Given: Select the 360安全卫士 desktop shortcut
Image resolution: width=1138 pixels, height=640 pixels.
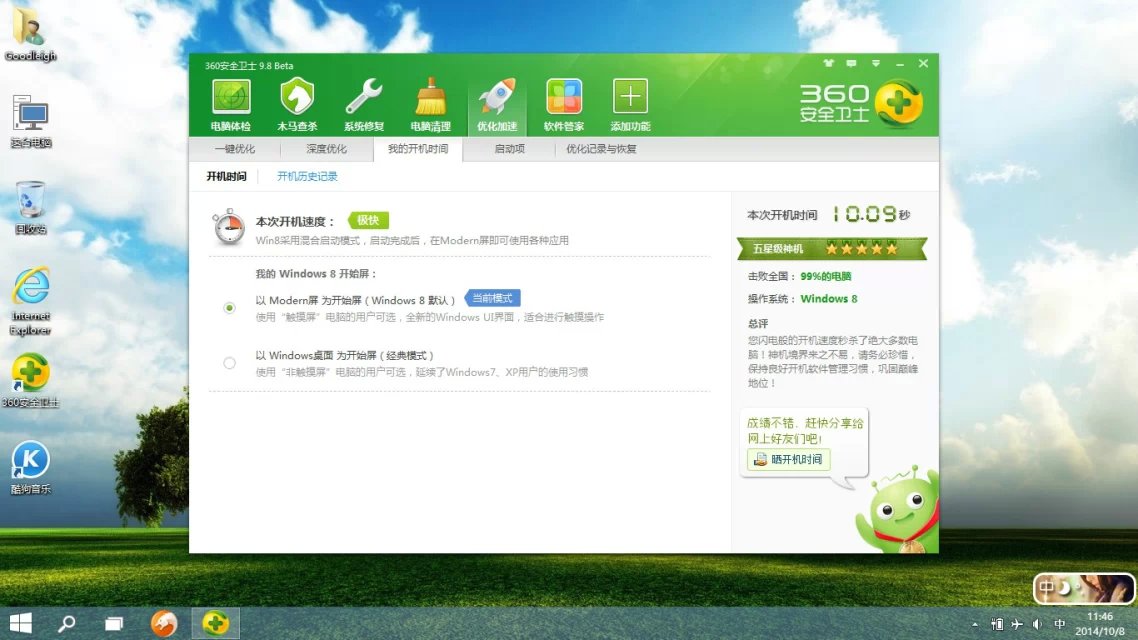Looking at the screenshot, I should pyautogui.click(x=30, y=381).
